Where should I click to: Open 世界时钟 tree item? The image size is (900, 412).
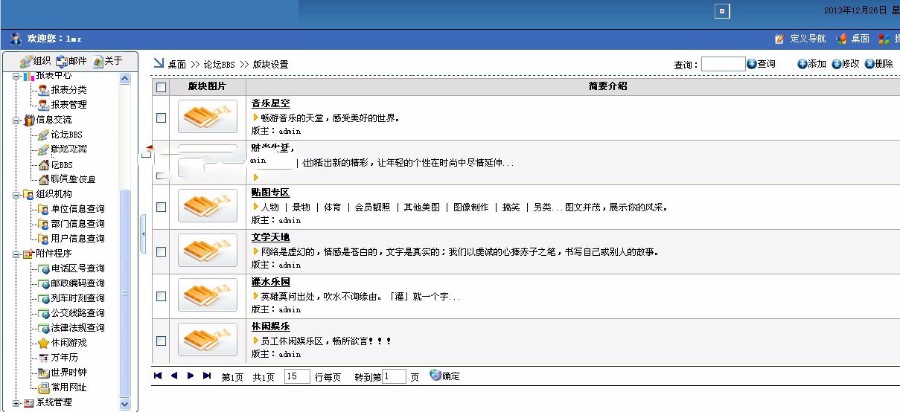click(63, 372)
